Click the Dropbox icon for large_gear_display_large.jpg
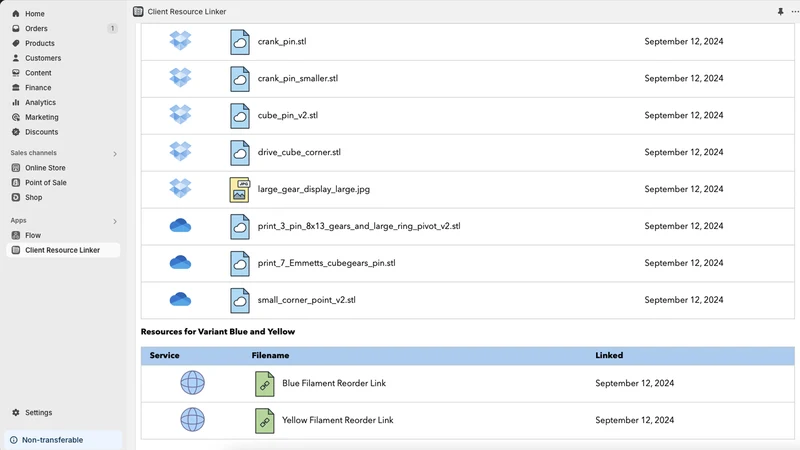Viewport: 800px width, 450px height. coord(180,188)
